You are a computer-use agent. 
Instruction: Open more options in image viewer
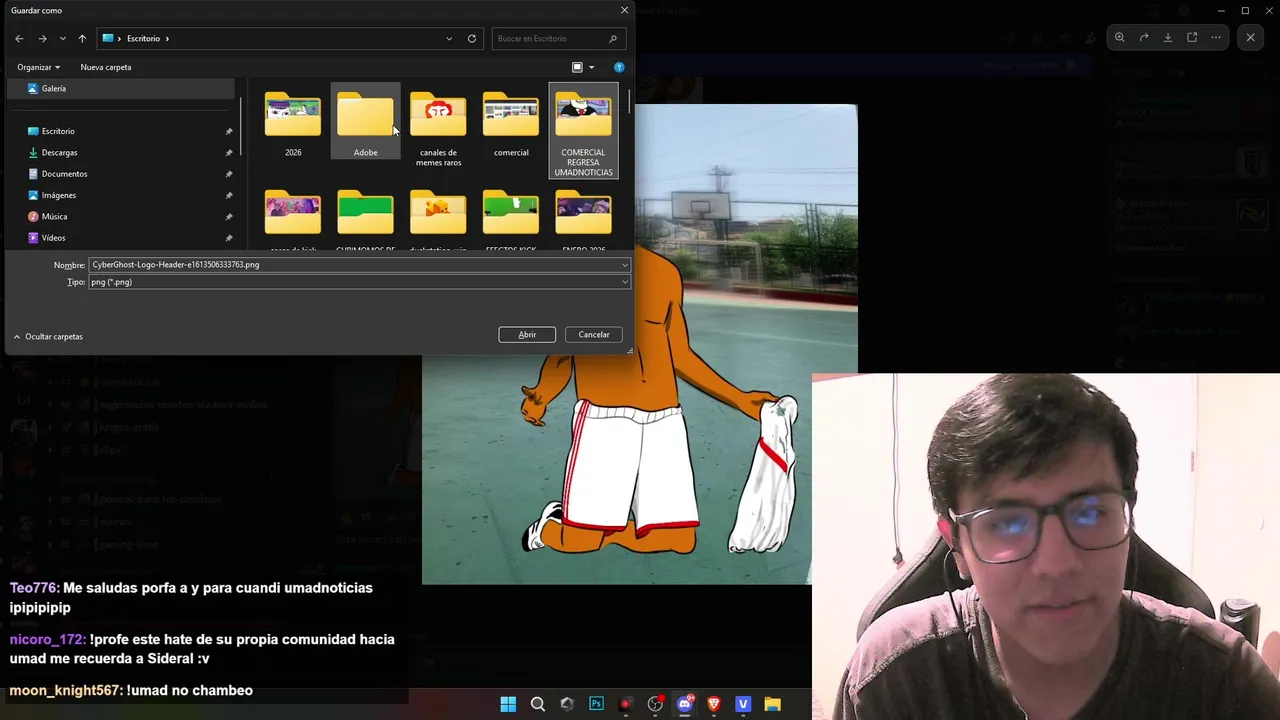pos(1216,38)
